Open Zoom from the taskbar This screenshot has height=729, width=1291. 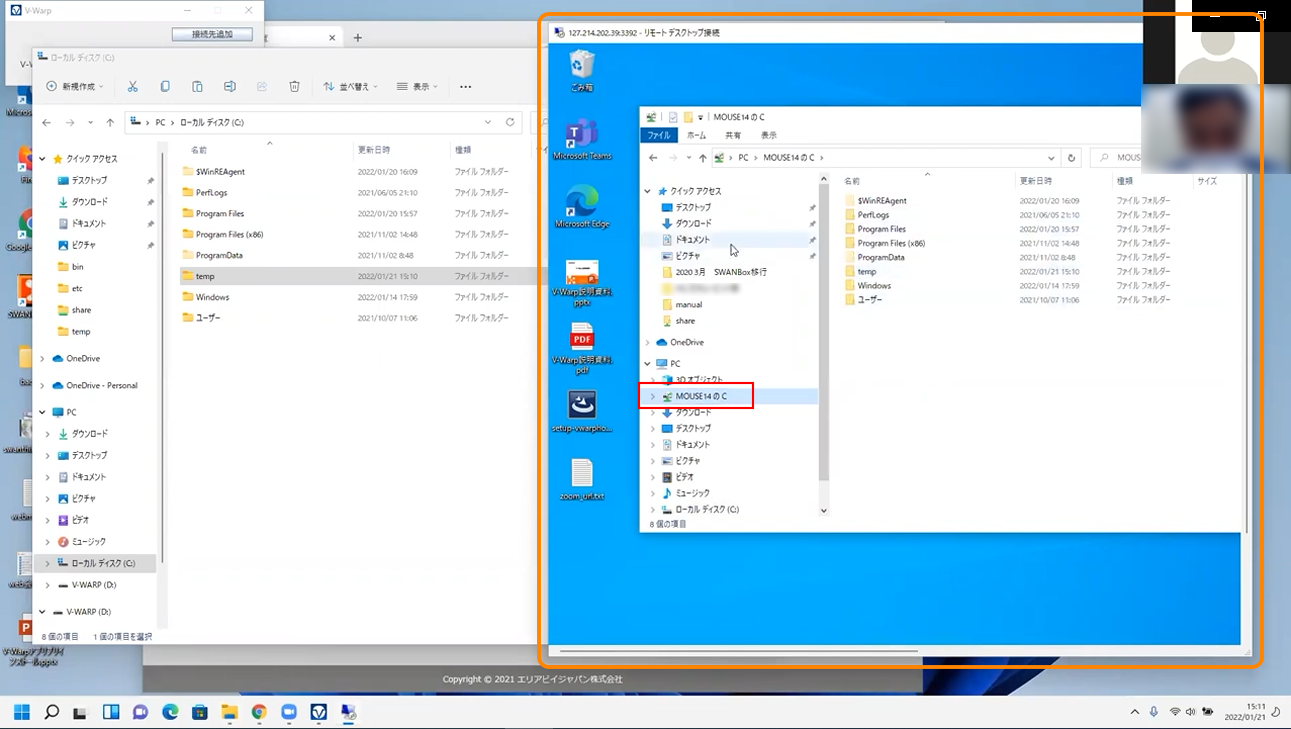point(289,712)
